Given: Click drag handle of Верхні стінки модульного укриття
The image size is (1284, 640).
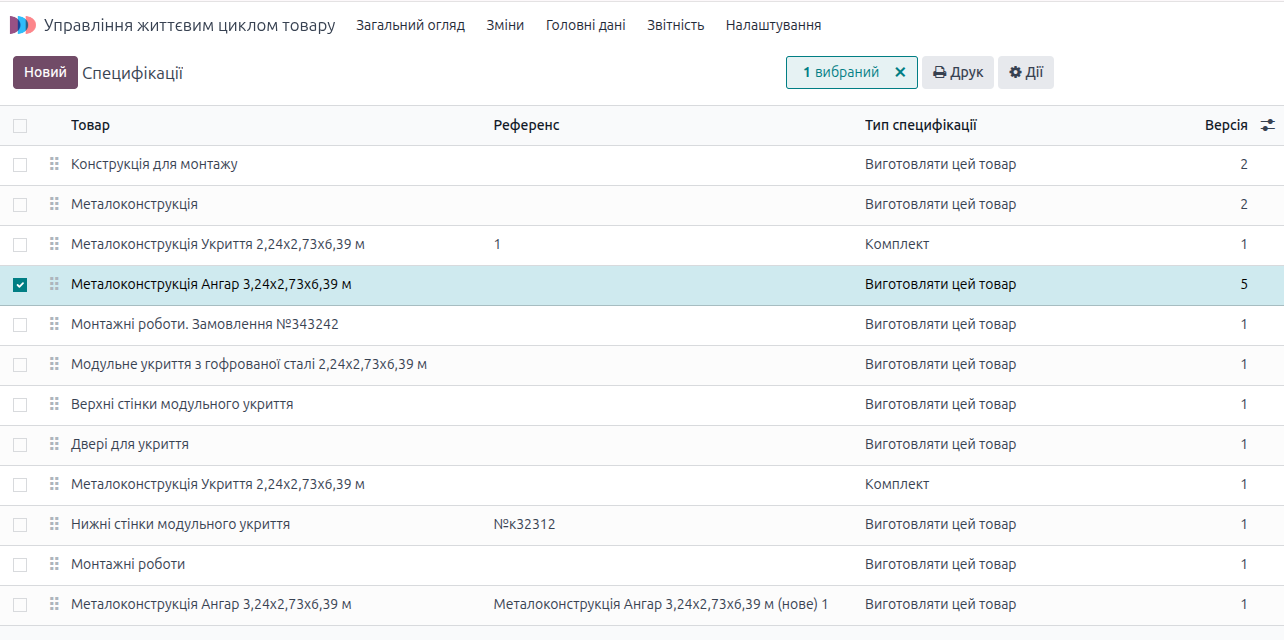Looking at the screenshot, I should pyautogui.click(x=54, y=404).
